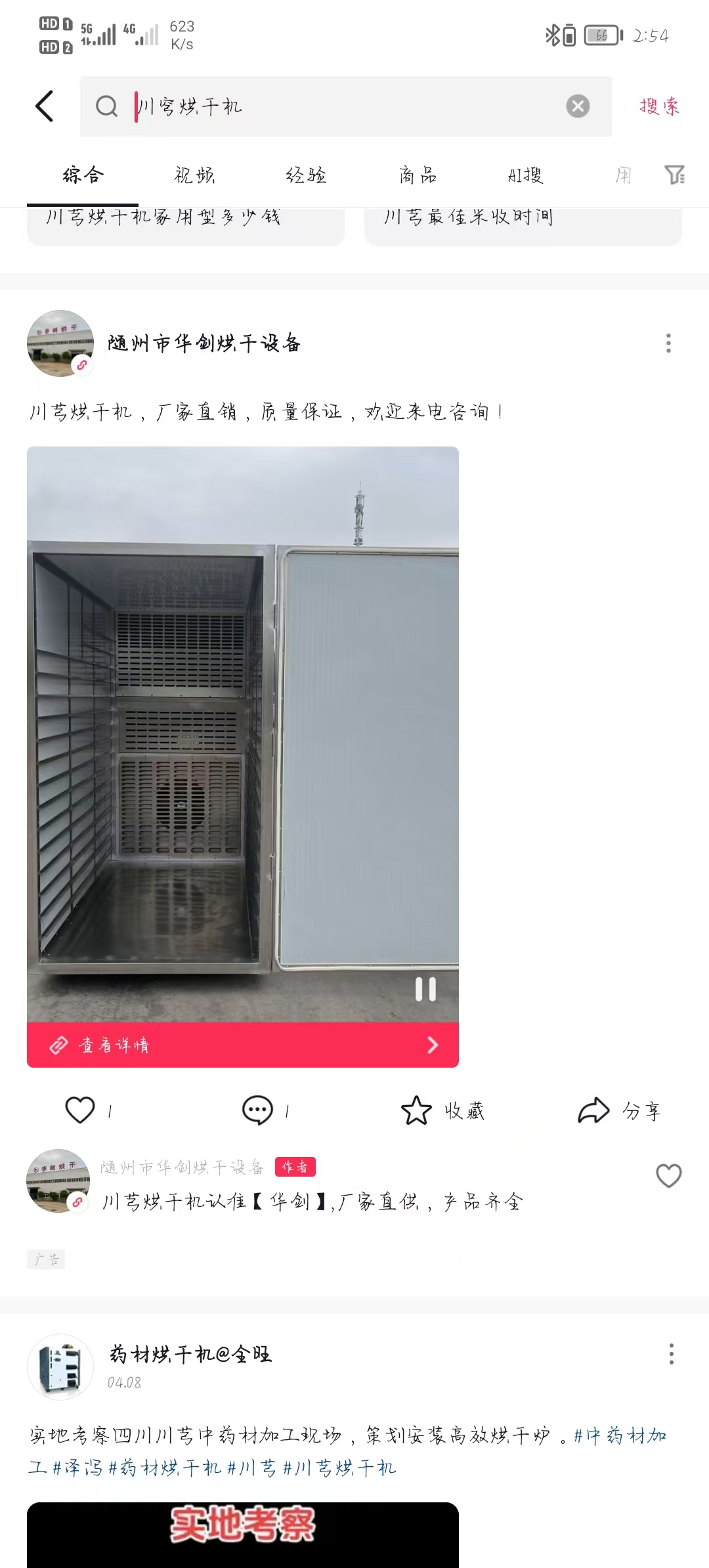Open three-dot menu on 随州市华创烘干设备 post

[x=668, y=343]
